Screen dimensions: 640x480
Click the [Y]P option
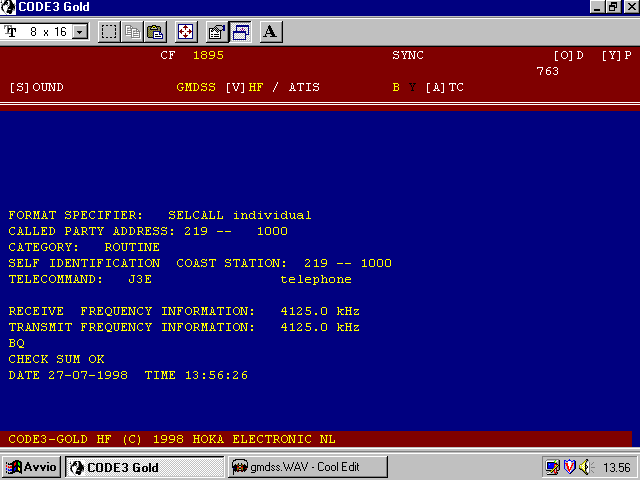coord(616,56)
